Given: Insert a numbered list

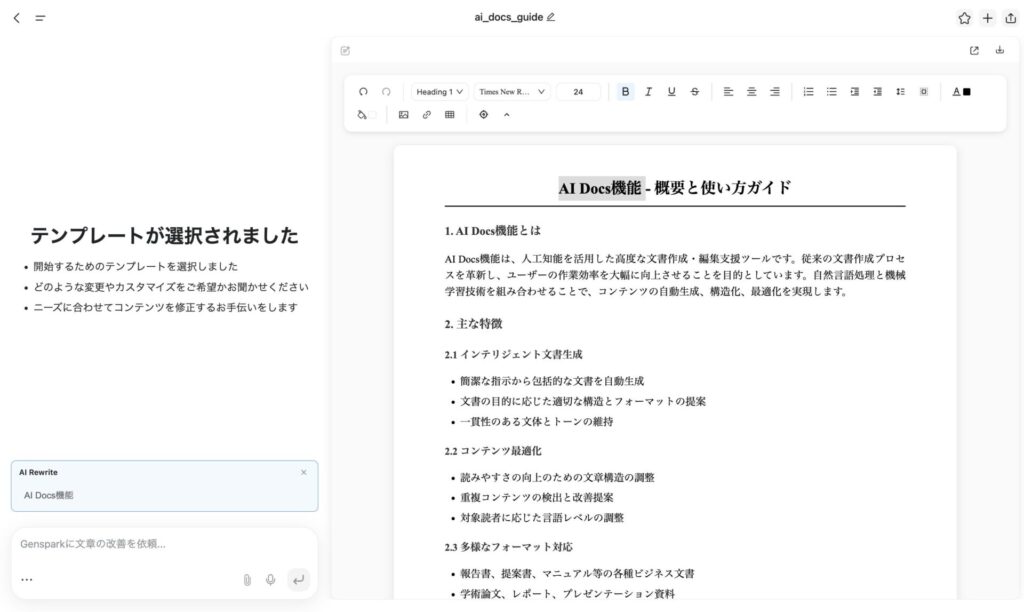Looking at the screenshot, I should (808, 92).
